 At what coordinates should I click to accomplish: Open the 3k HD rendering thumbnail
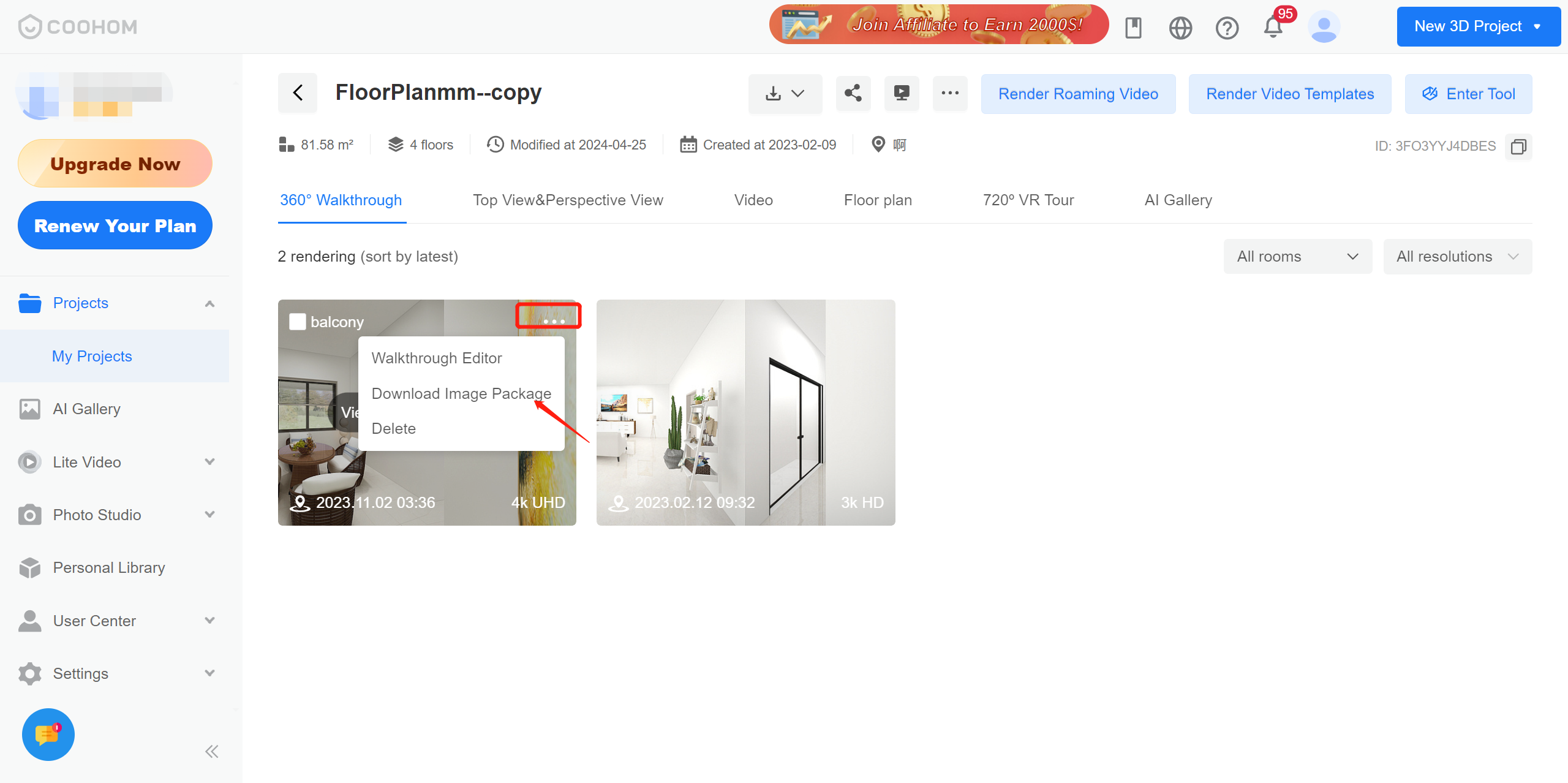coord(745,412)
